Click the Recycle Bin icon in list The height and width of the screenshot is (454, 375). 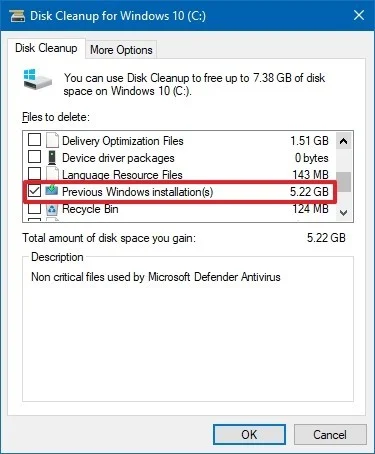click(52, 209)
